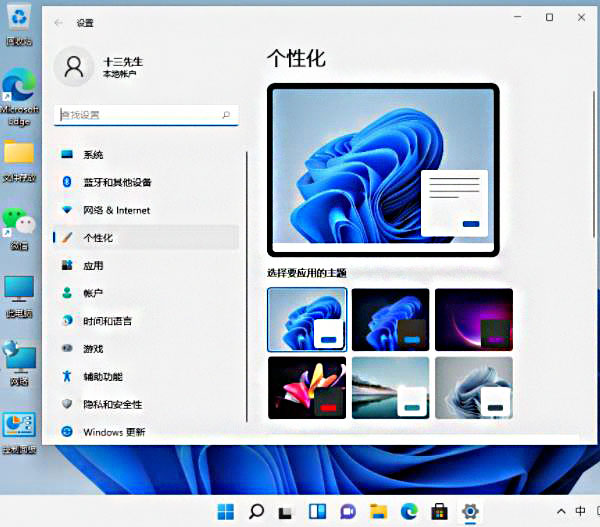Minimize the settings window
Image resolution: width=600 pixels, height=527 pixels.
517,17
